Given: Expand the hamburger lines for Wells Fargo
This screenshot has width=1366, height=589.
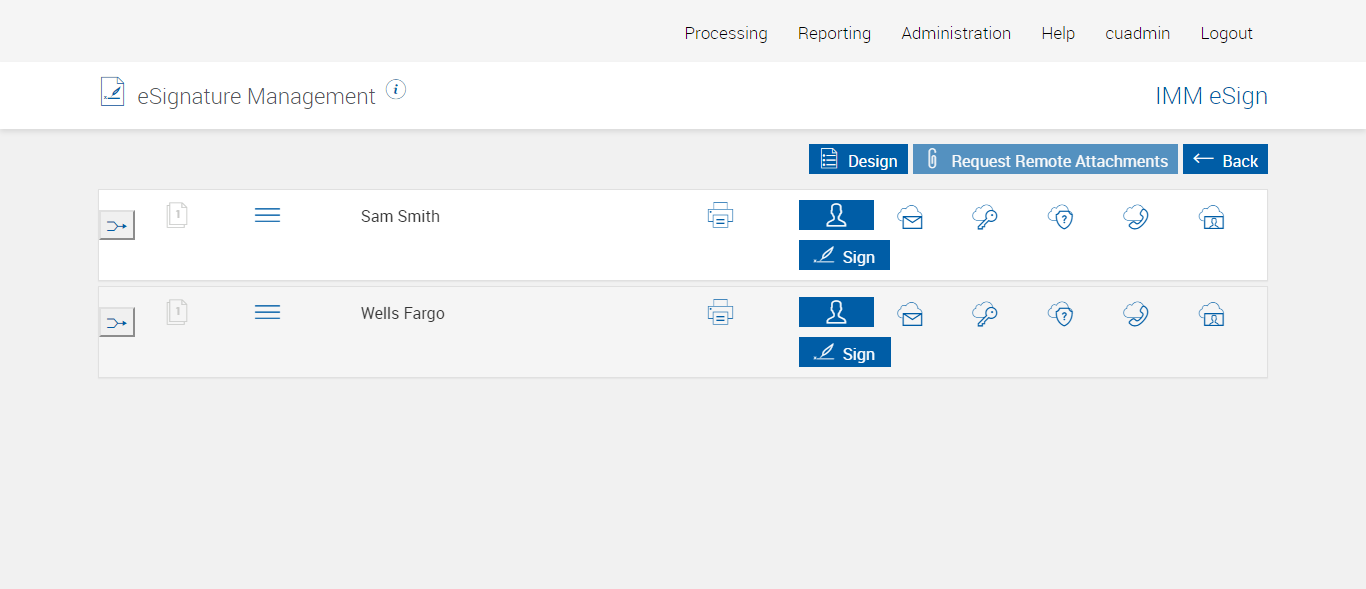Looking at the screenshot, I should tap(267, 312).
